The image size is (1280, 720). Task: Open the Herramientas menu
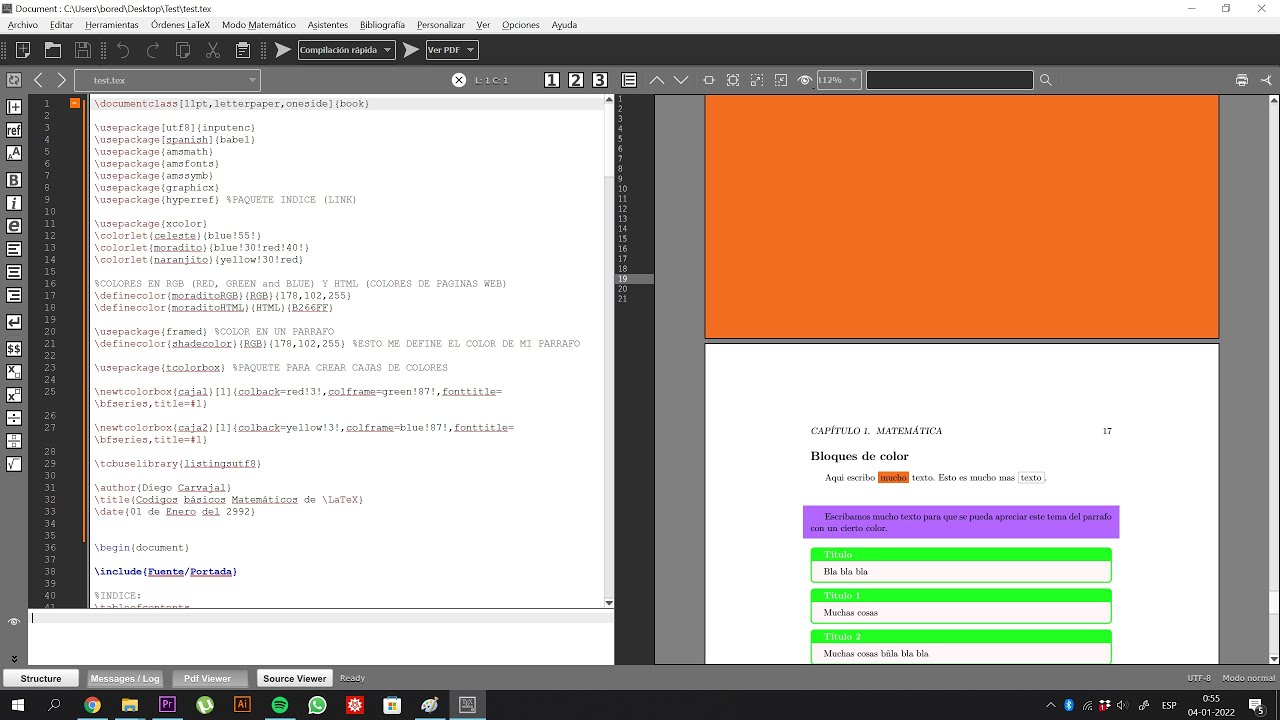pyautogui.click(x=112, y=25)
